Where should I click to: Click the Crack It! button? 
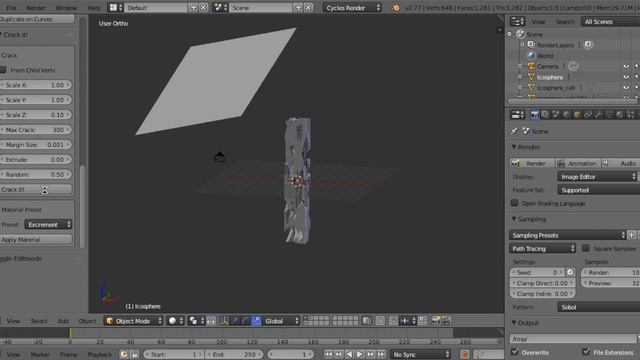[x=36, y=189]
